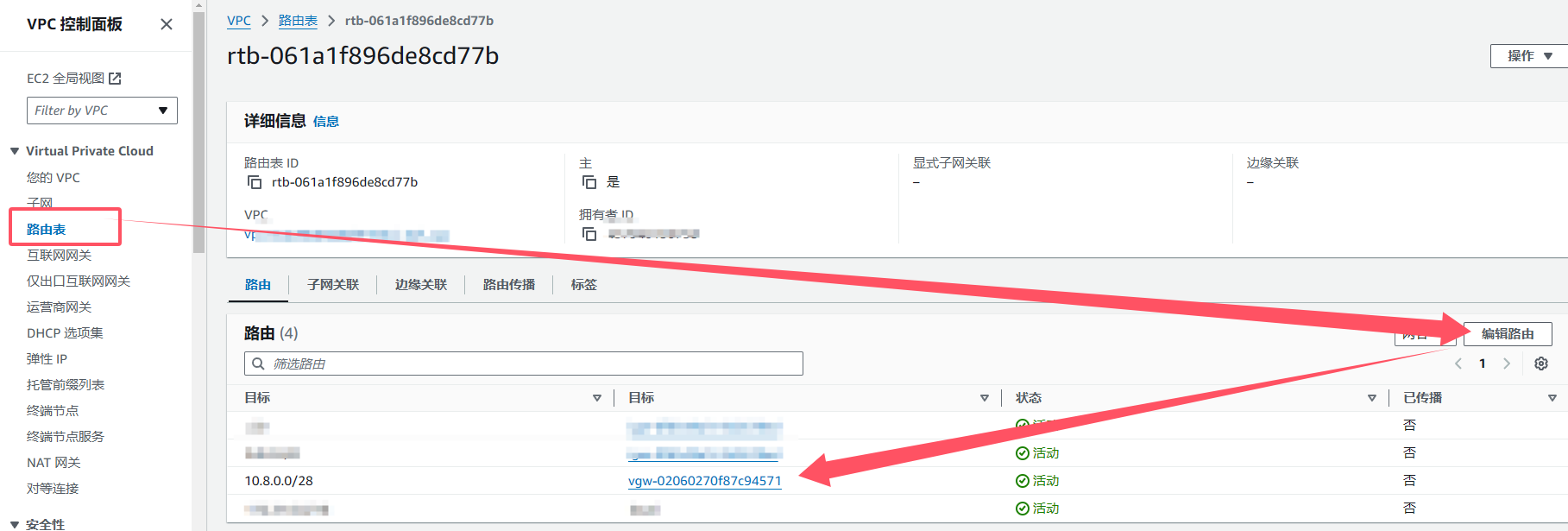This screenshot has width=1568, height=531.
Task: Open the Filter by VPC dropdown
Action: [x=102, y=111]
